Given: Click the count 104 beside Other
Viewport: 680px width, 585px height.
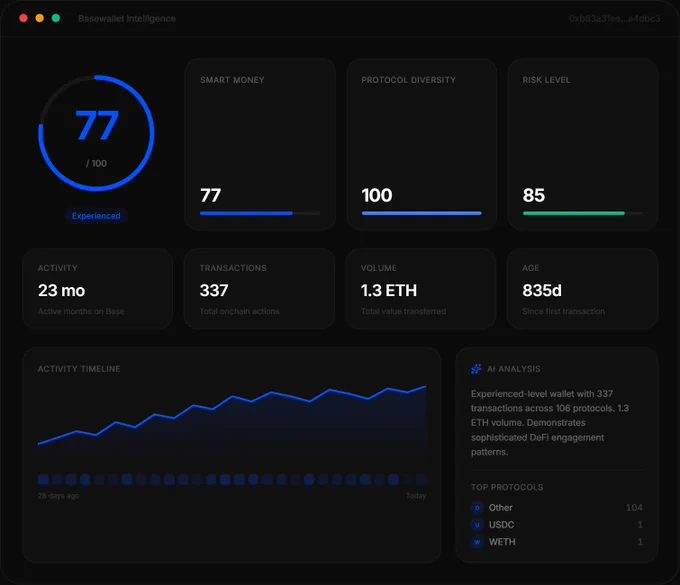Looking at the screenshot, I should coord(634,507).
